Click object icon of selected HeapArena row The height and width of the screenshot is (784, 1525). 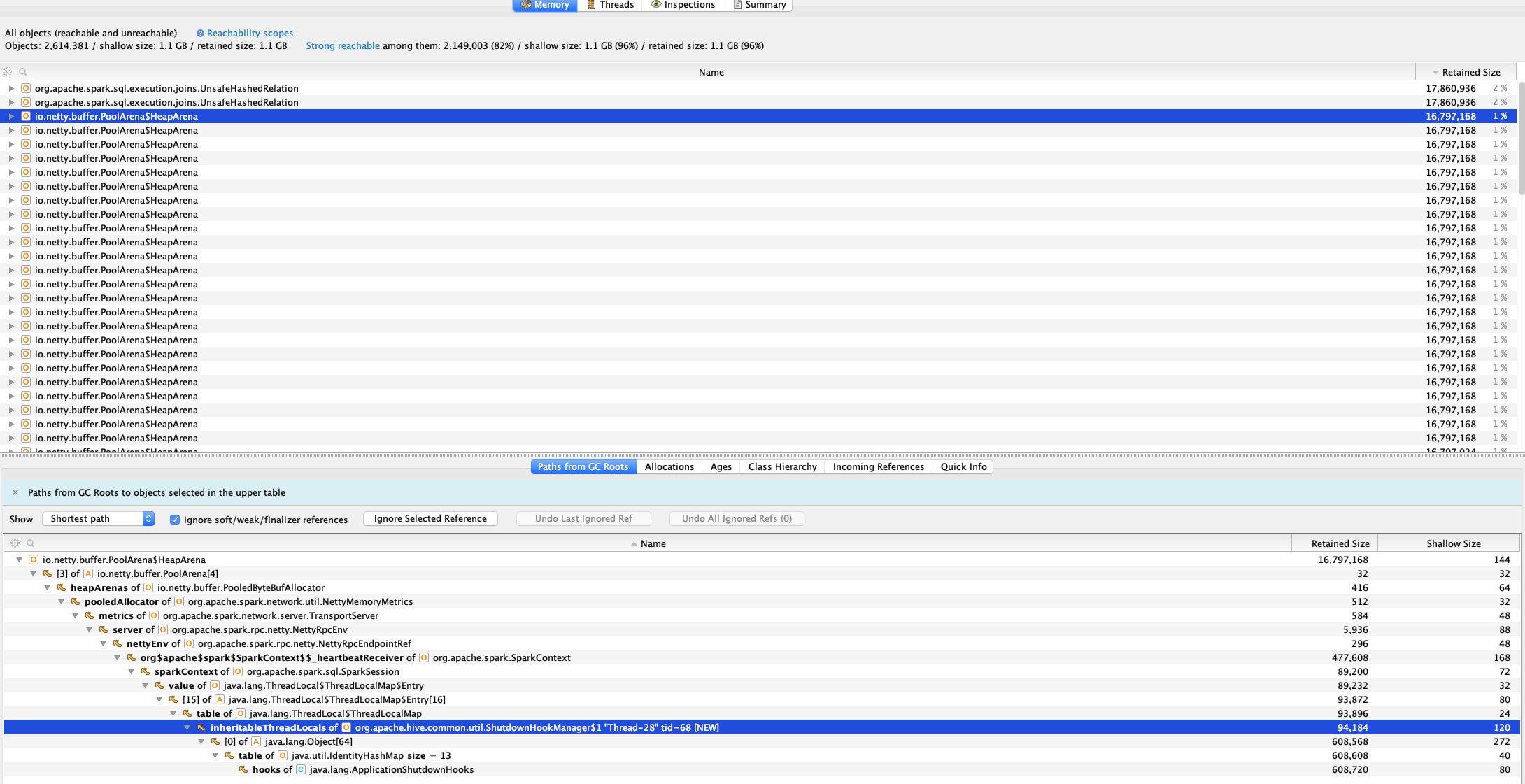(x=26, y=116)
